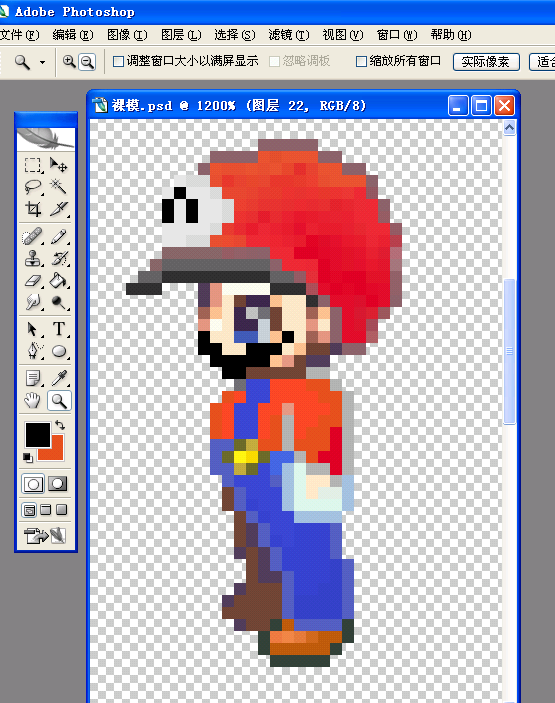Click the black foreground color swatch
555x703 pixels.
[x=38, y=435]
